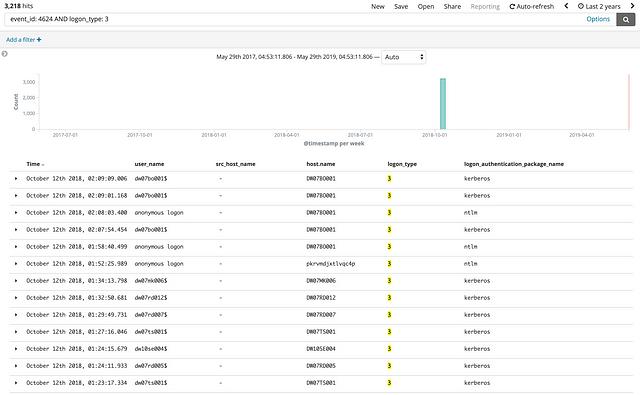Click host DW10SE004 cell
Viewport: 640px width, 395px height.
[x=321, y=349]
